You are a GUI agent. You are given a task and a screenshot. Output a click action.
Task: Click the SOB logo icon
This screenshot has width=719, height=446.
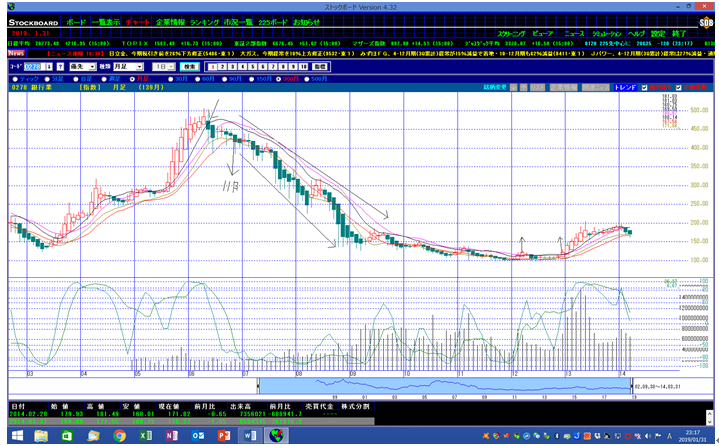coord(706,22)
